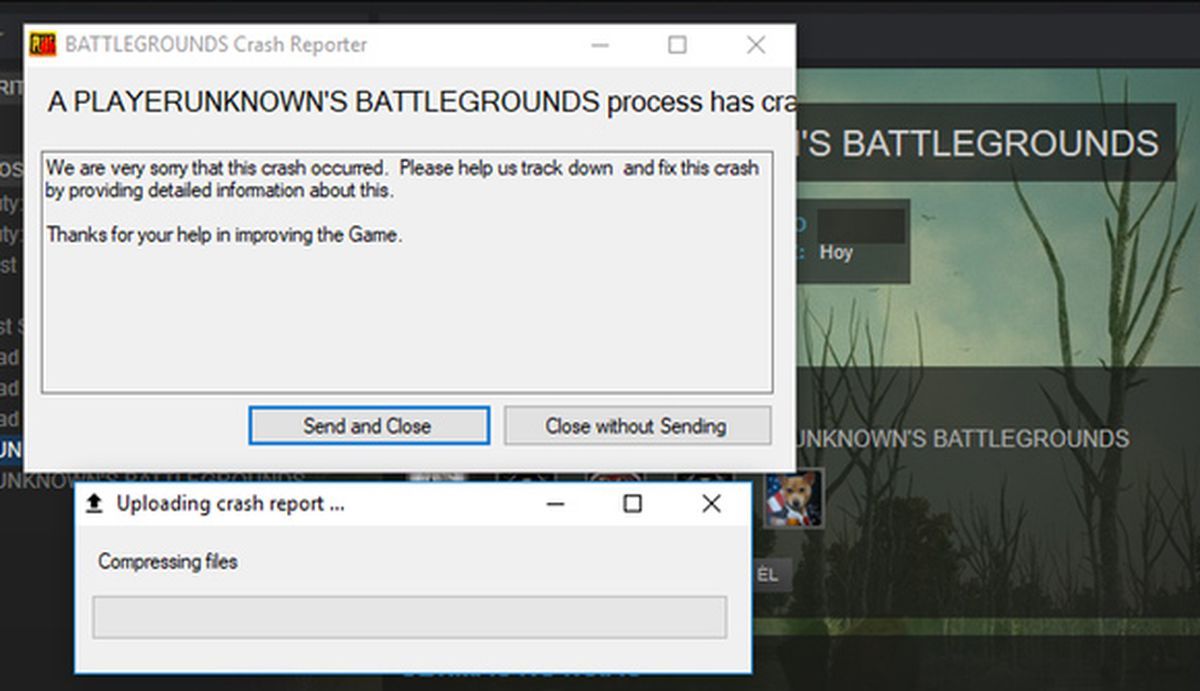The height and width of the screenshot is (691, 1200).
Task: Click Close without Sending button
Action: 637,425
